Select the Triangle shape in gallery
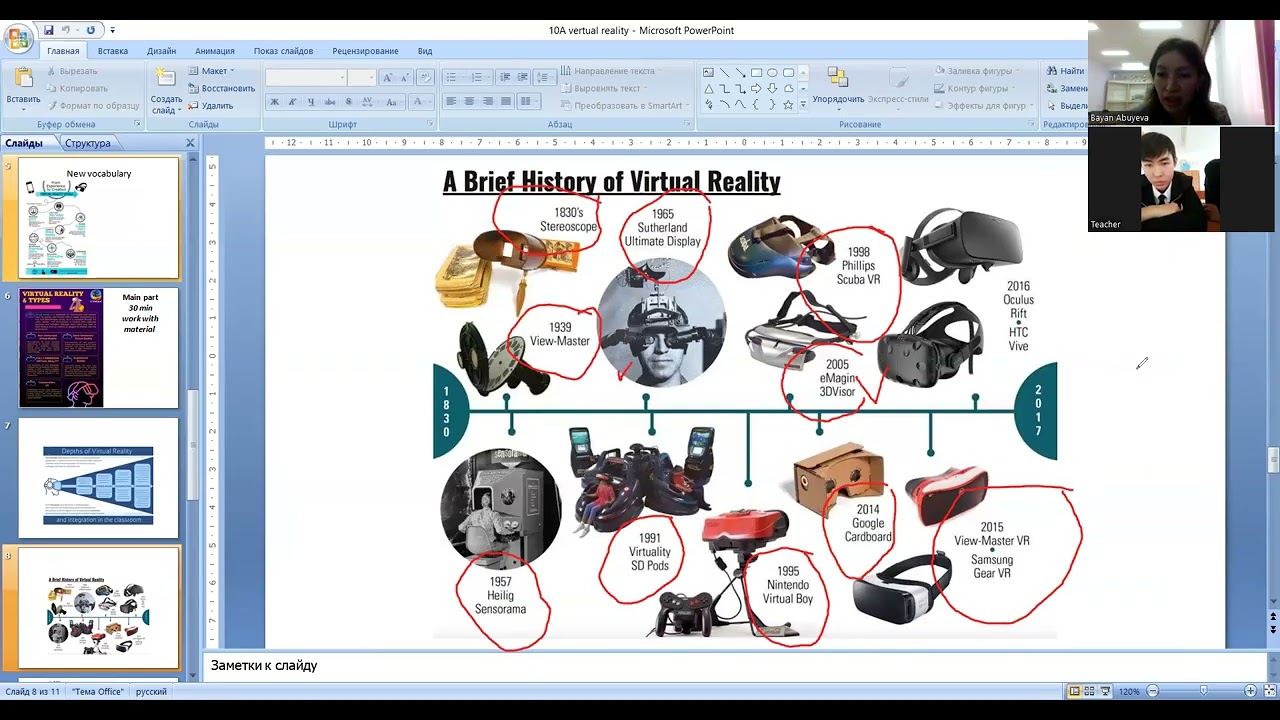 tap(708, 89)
